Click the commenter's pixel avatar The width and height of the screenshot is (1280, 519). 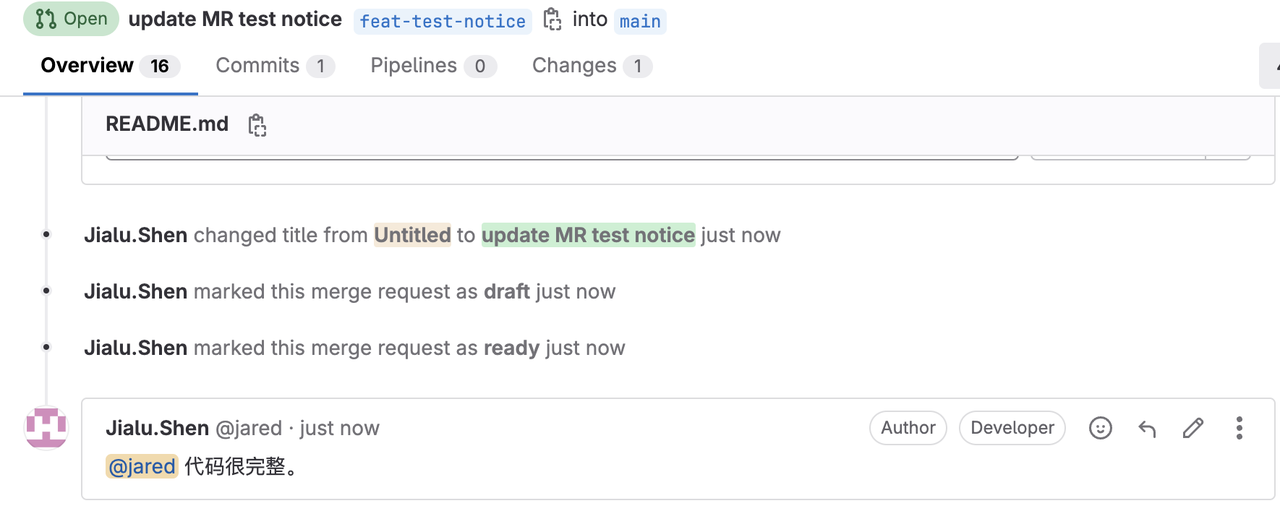click(x=46, y=428)
